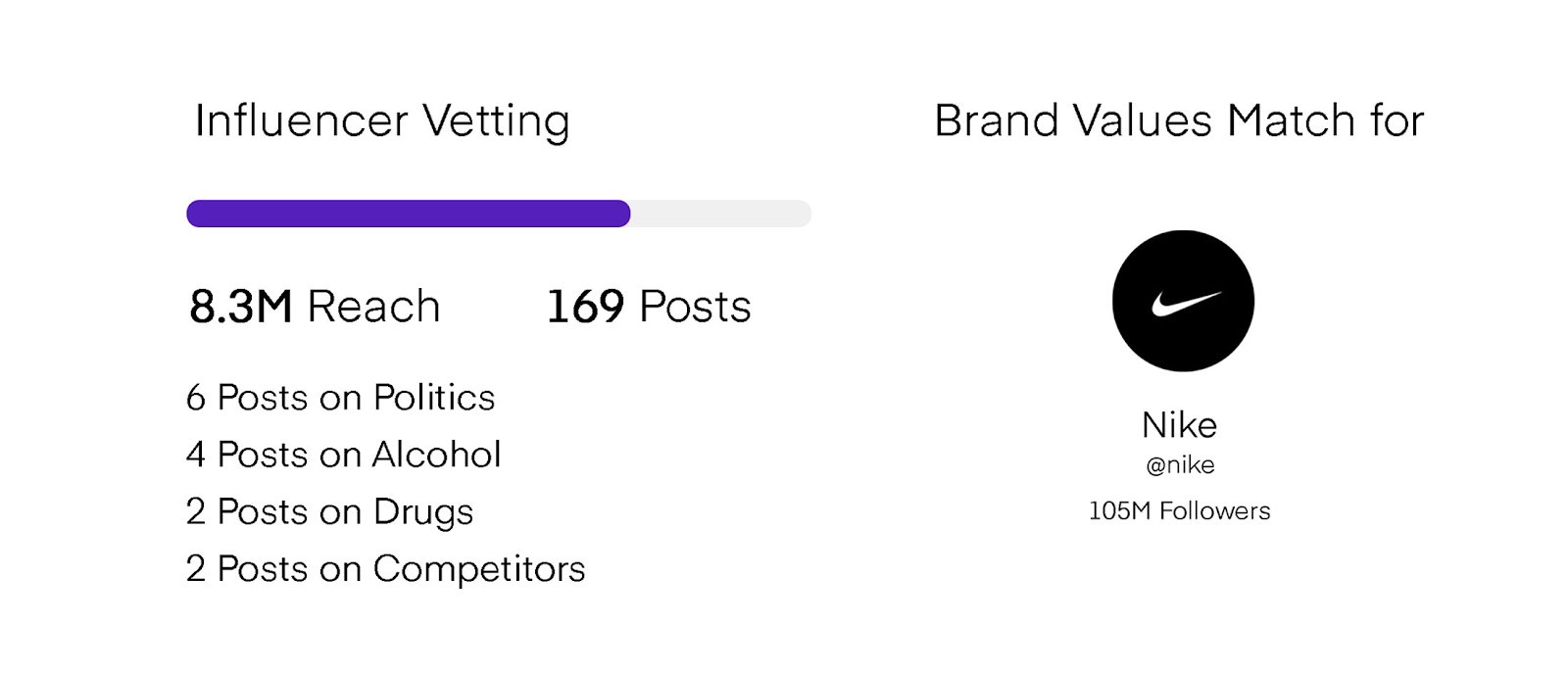Click the Brand Values Match for heading

pos(1179,120)
